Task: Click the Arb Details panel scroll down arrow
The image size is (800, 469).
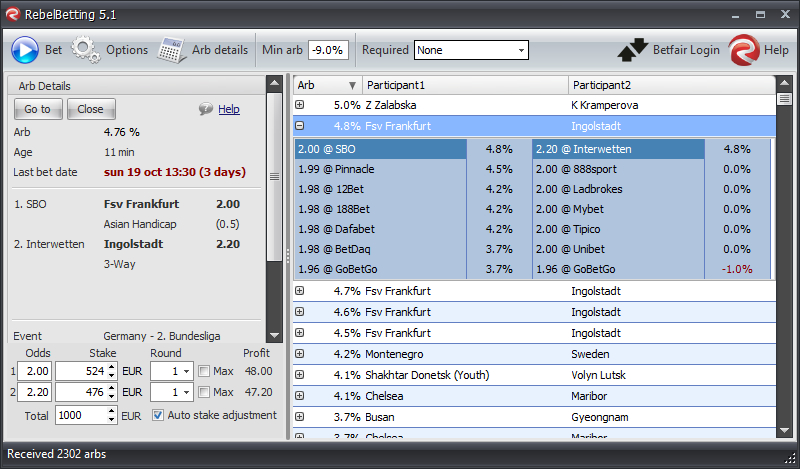Action: coord(274,335)
